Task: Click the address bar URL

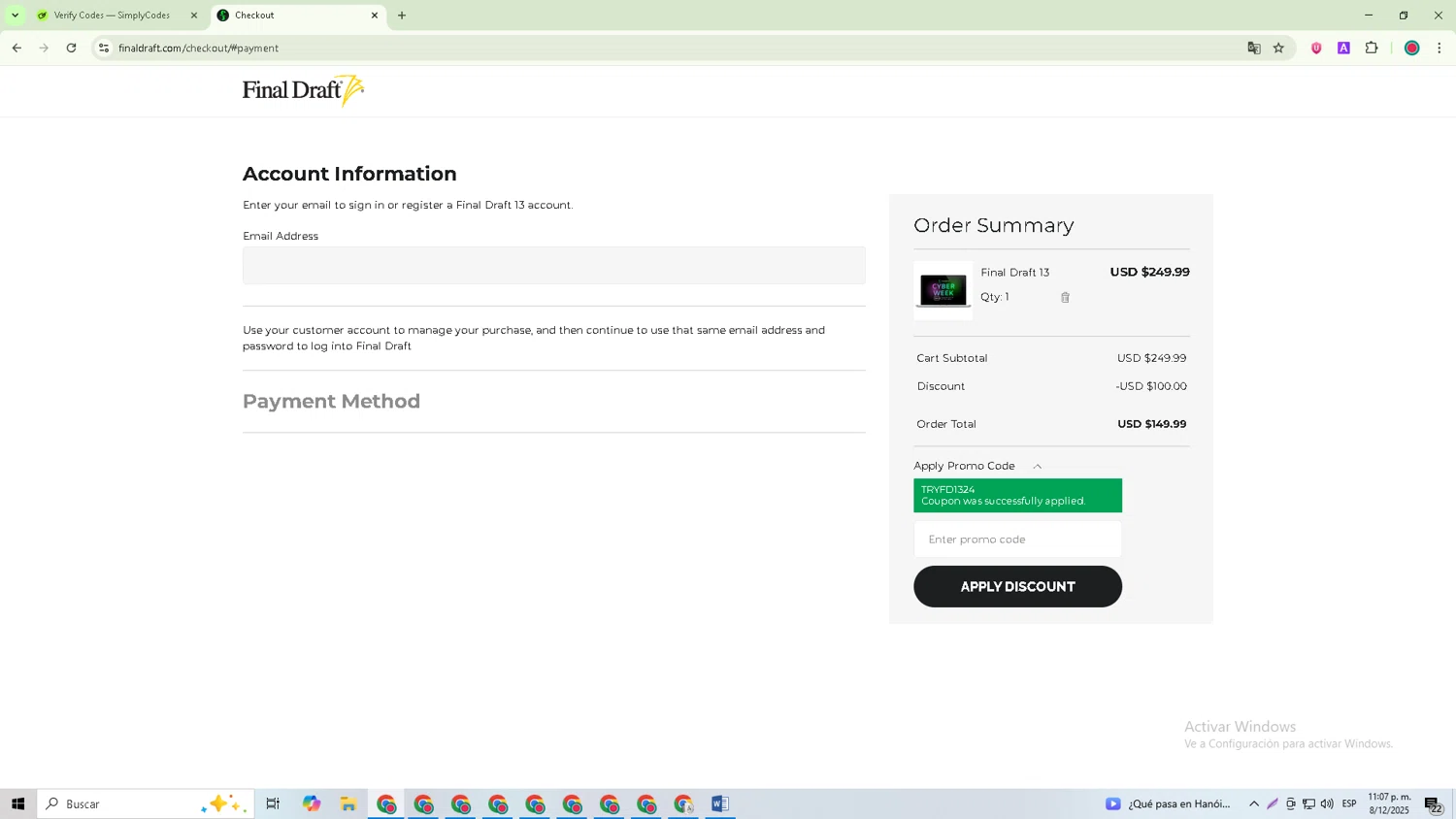Action: 199,48
